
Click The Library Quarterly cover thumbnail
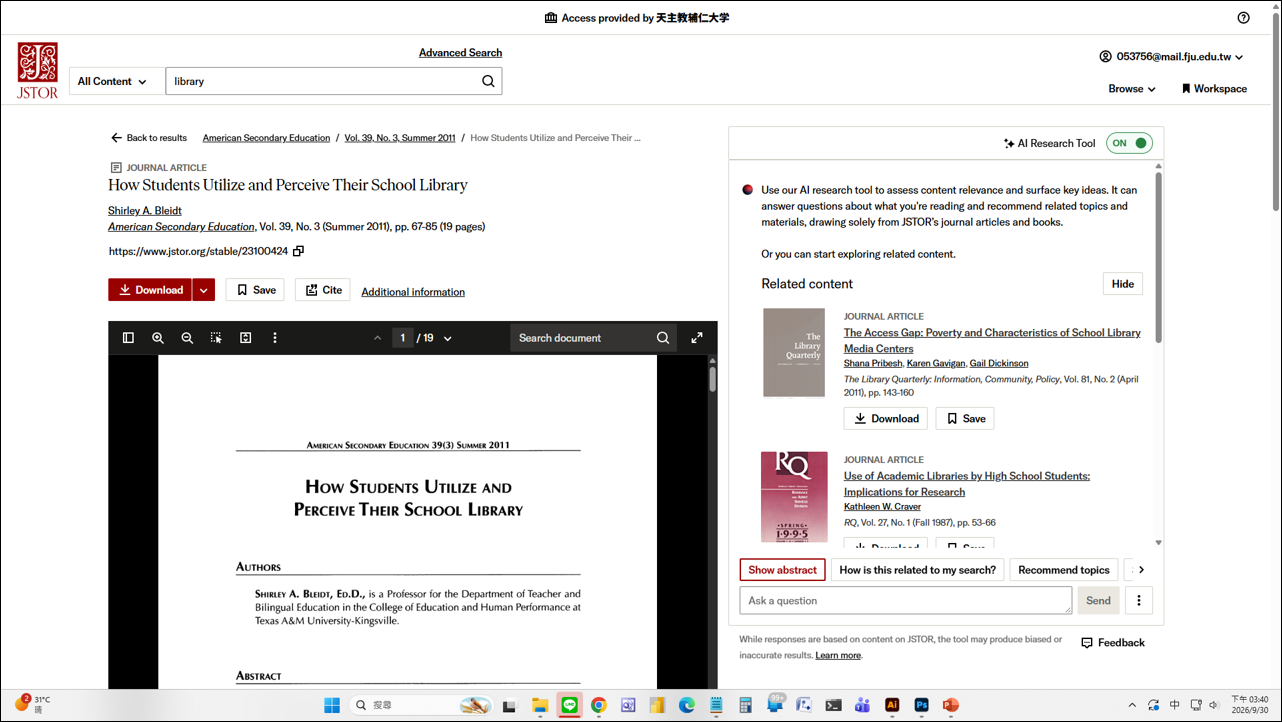click(x=794, y=352)
